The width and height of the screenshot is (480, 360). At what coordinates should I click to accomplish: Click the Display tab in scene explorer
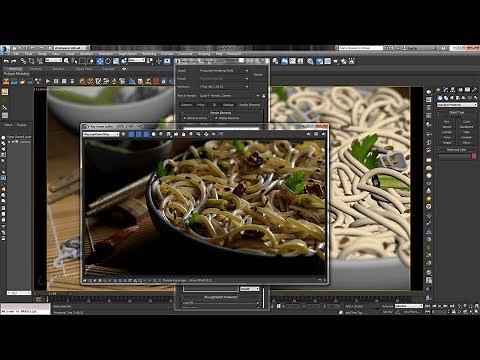[x=22, y=125]
